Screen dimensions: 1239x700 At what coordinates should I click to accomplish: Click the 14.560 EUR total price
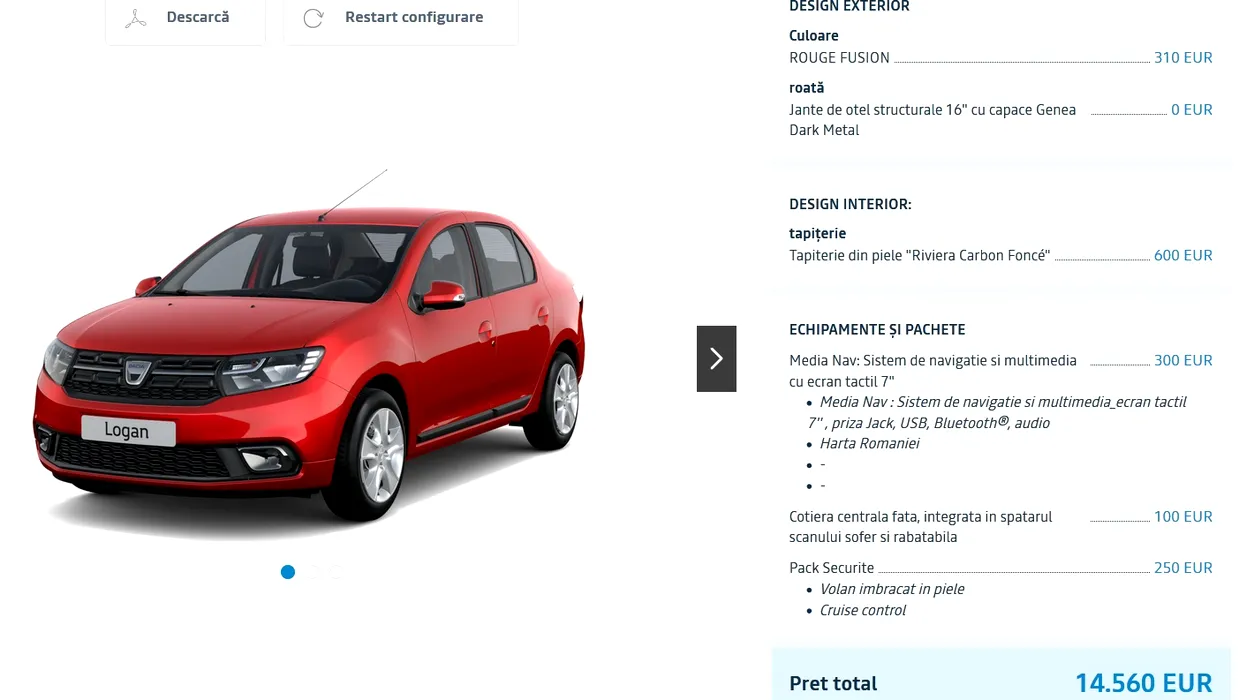point(1144,683)
